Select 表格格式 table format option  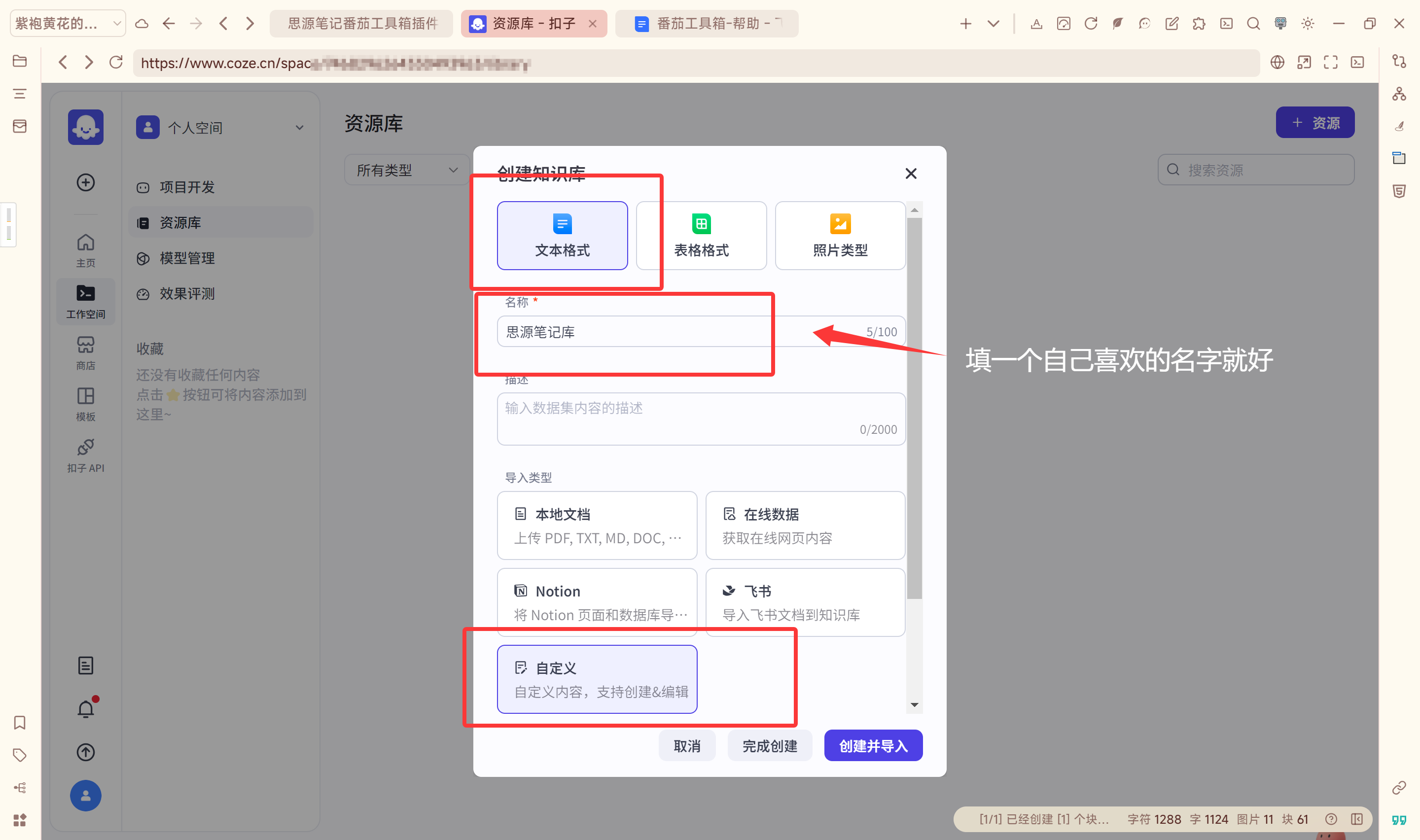click(x=701, y=236)
